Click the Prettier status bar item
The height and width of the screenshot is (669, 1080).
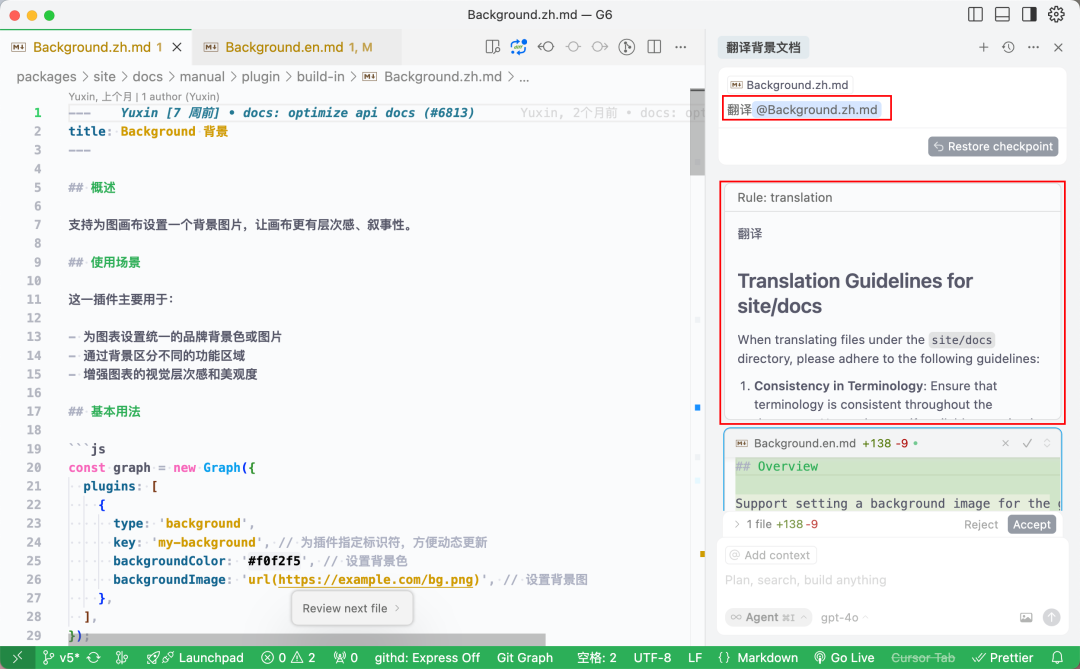[1002, 657]
